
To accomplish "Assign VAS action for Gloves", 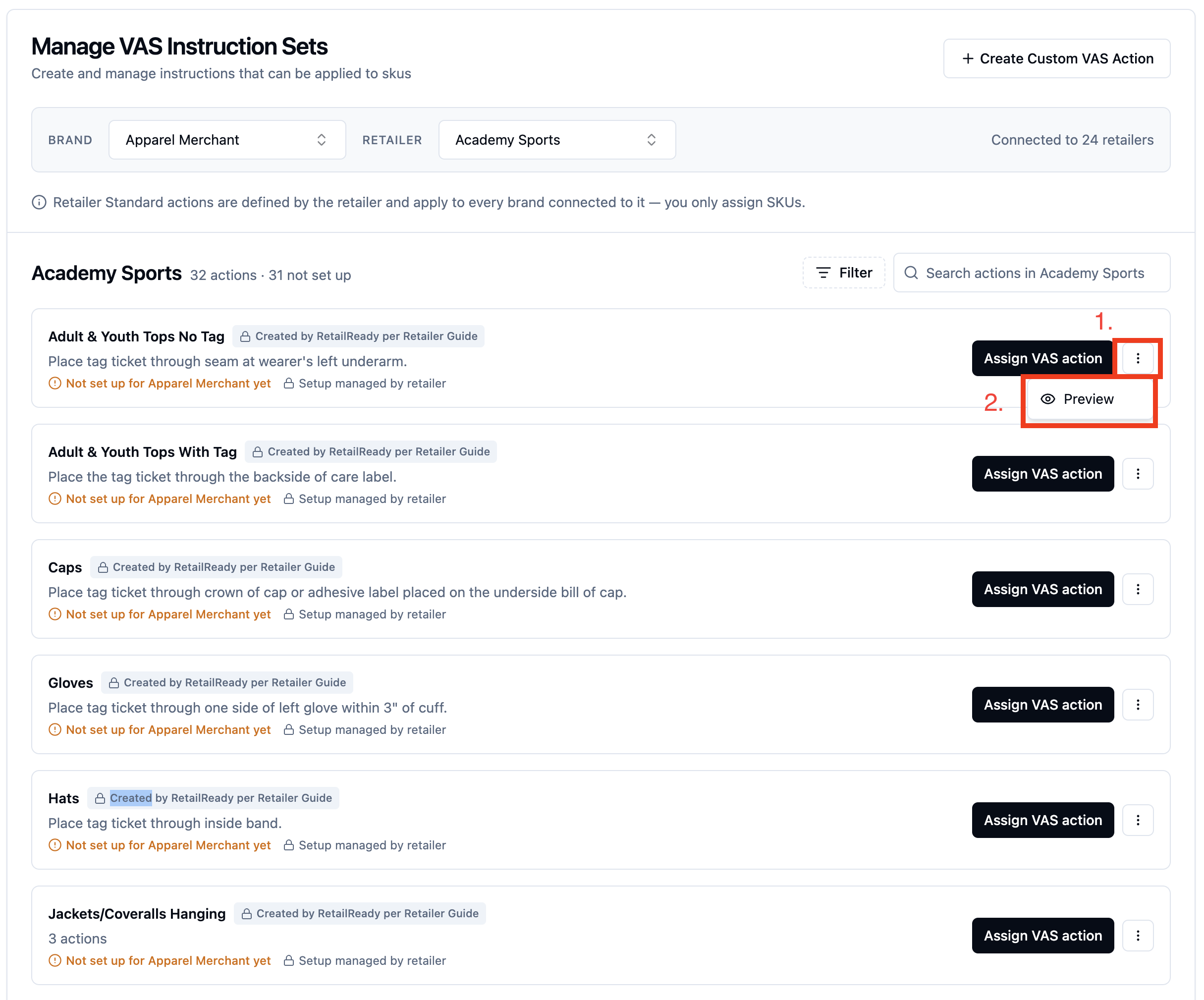I will [x=1042, y=705].
